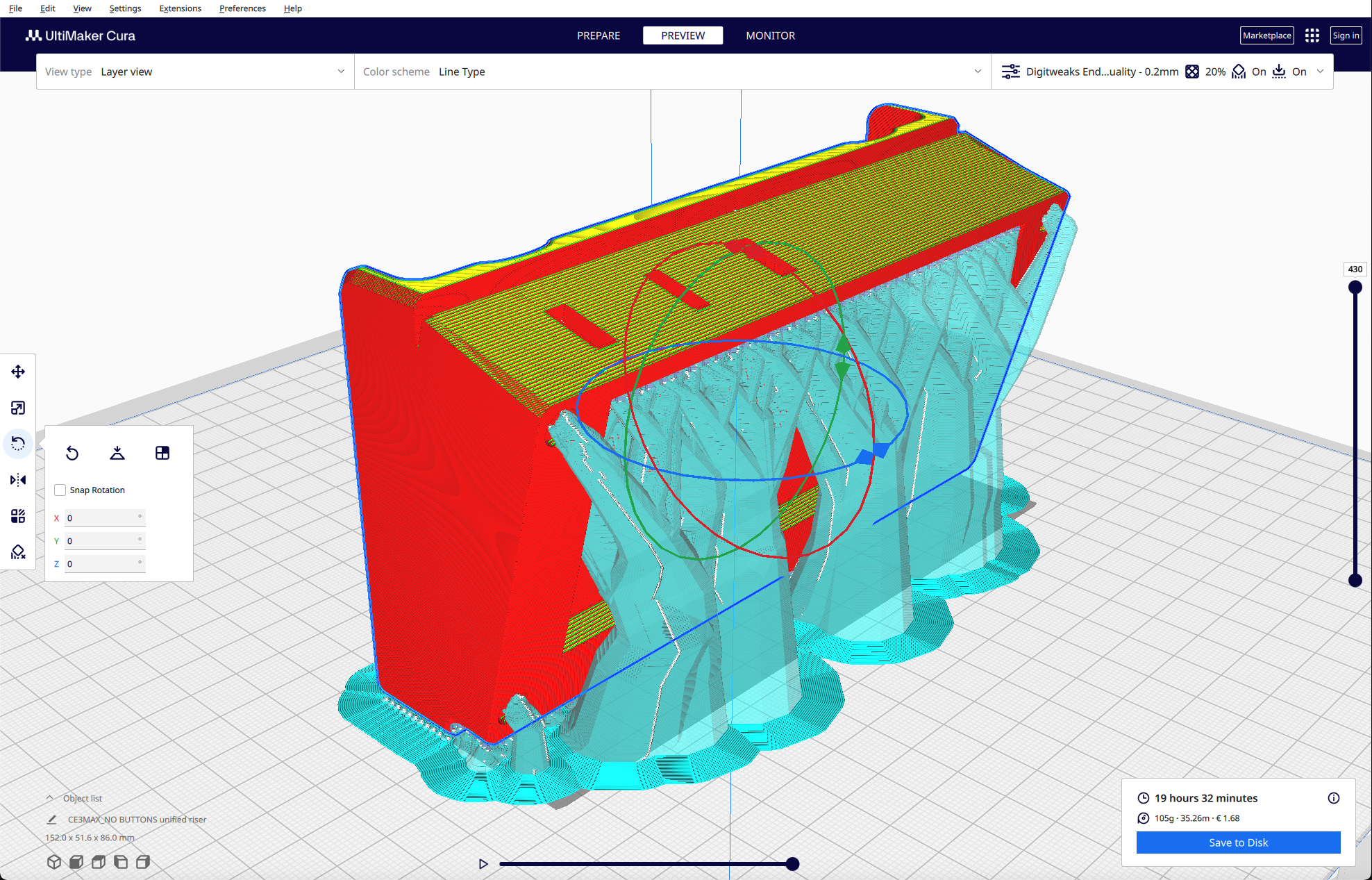Image resolution: width=1372 pixels, height=880 pixels.
Task: Click top handle of layer slider
Action: coord(1355,287)
